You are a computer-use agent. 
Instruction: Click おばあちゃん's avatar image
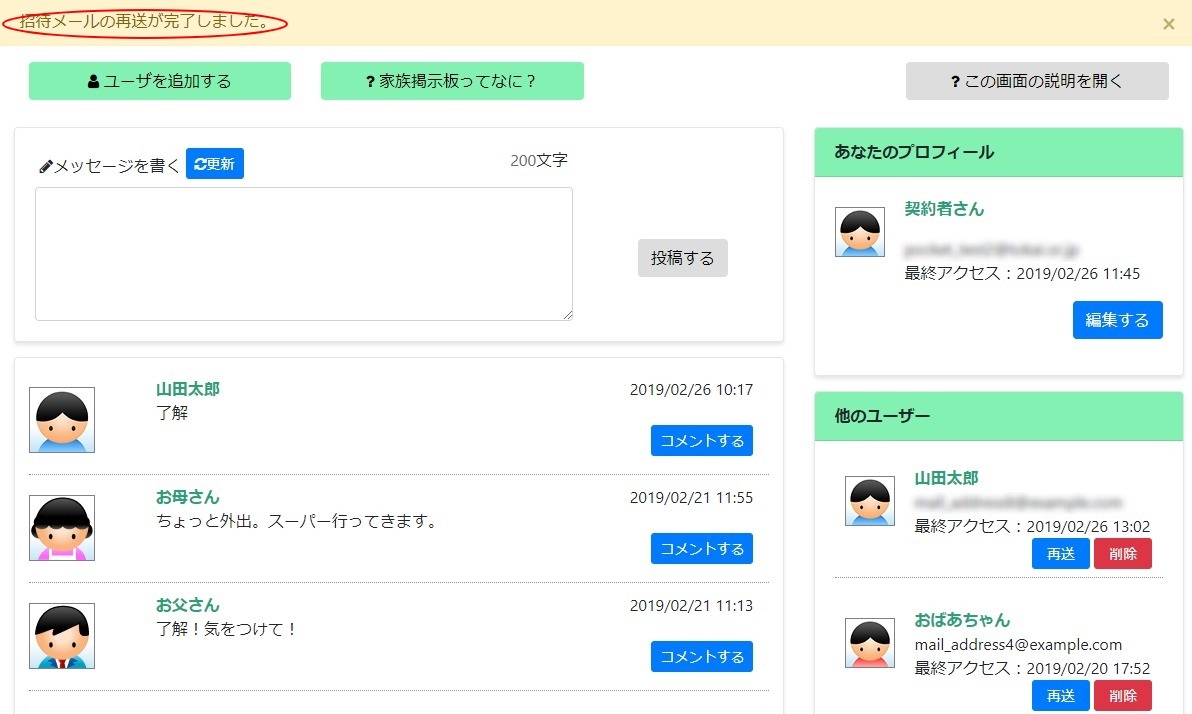tap(869, 645)
